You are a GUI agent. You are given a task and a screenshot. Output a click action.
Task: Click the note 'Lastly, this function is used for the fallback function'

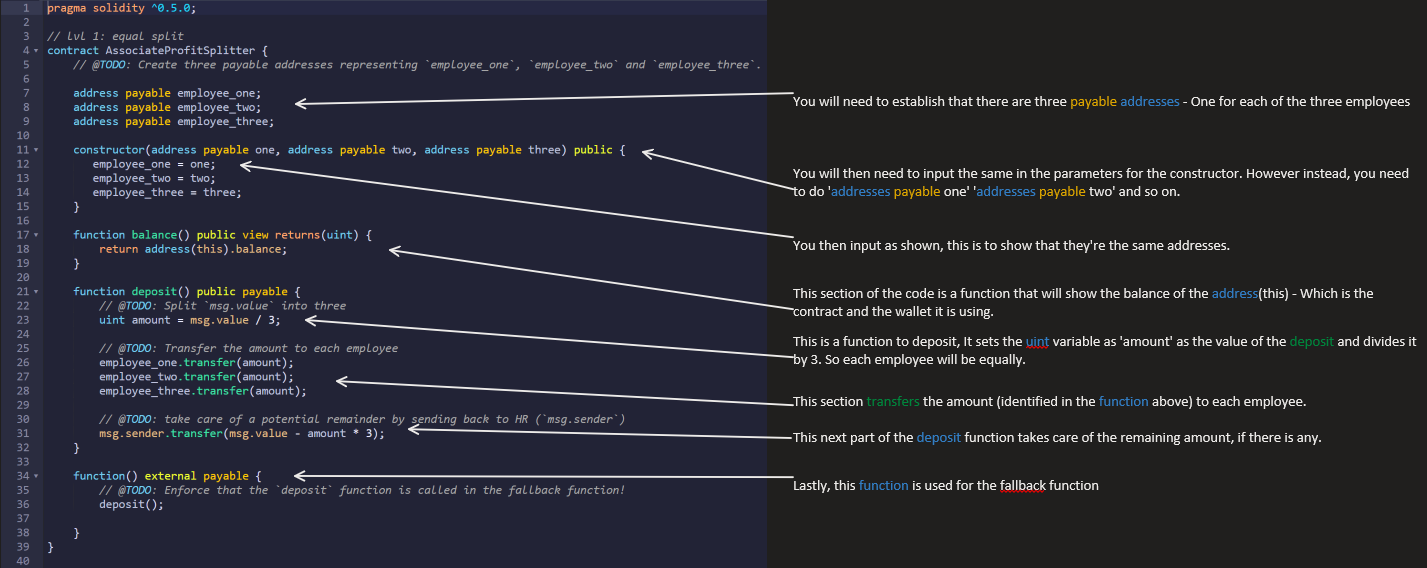pyautogui.click(x=945, y=485)
